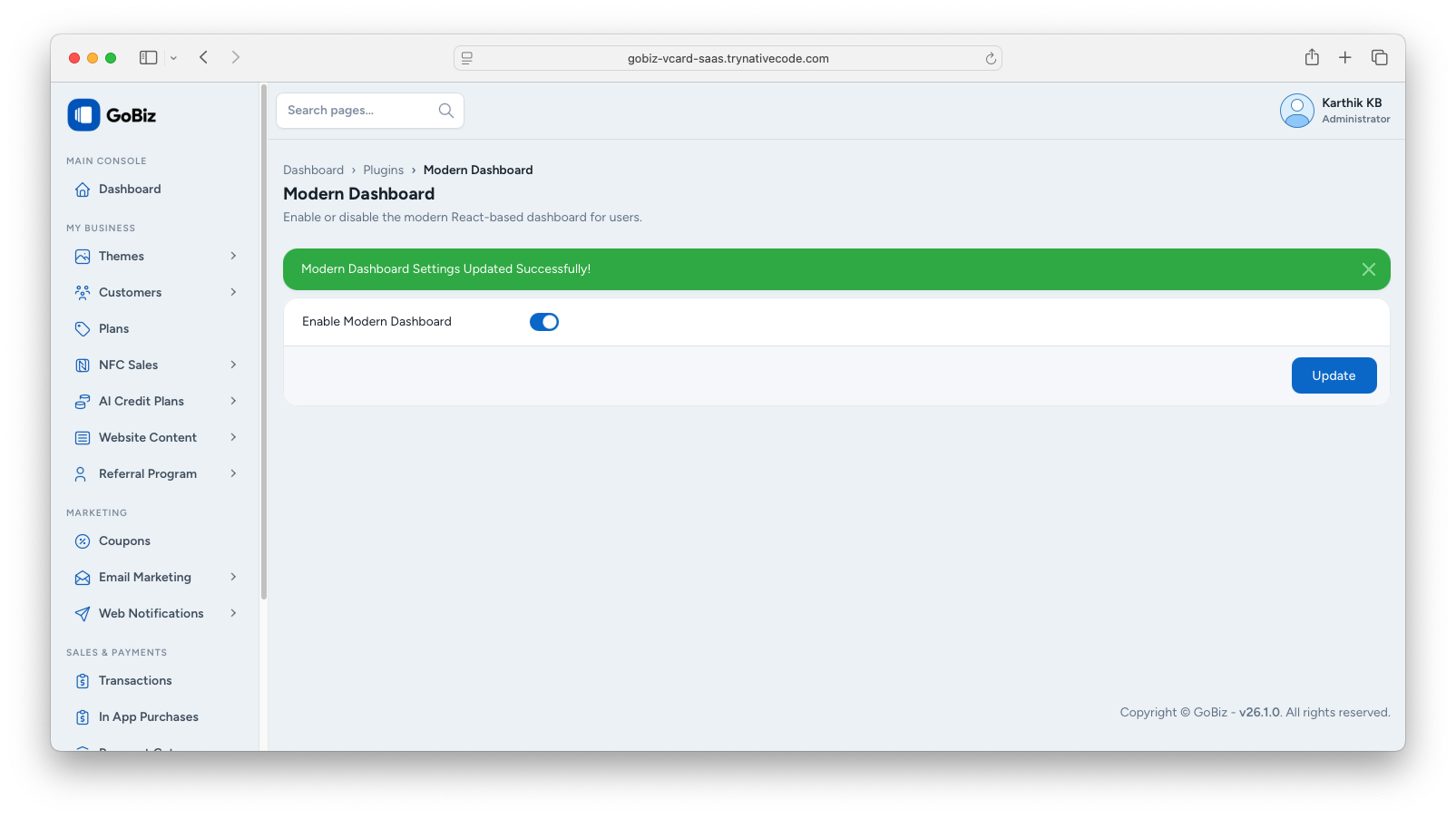
Task: Click the Update button
Action: pyautogui.click(x=1334, y=375)
